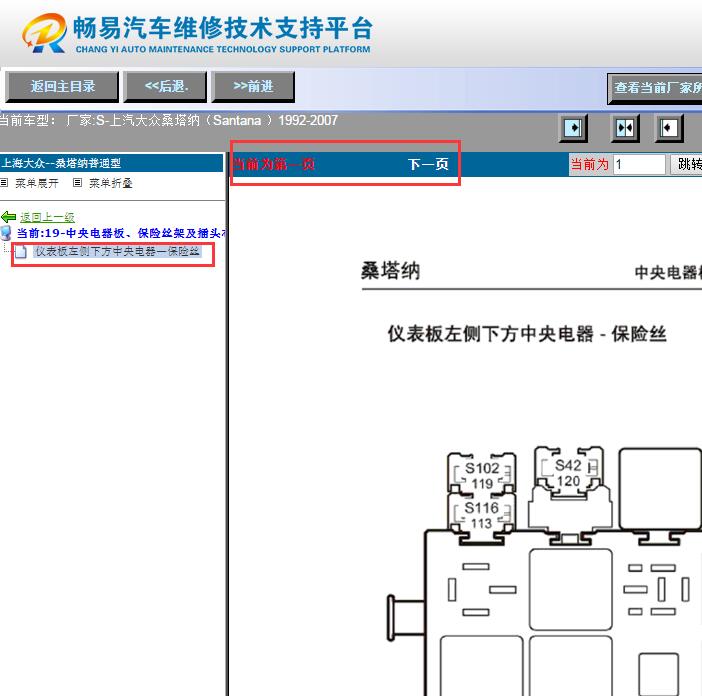
Task: Click the S42 120 fuse in diagram
Action: point(569,473)
